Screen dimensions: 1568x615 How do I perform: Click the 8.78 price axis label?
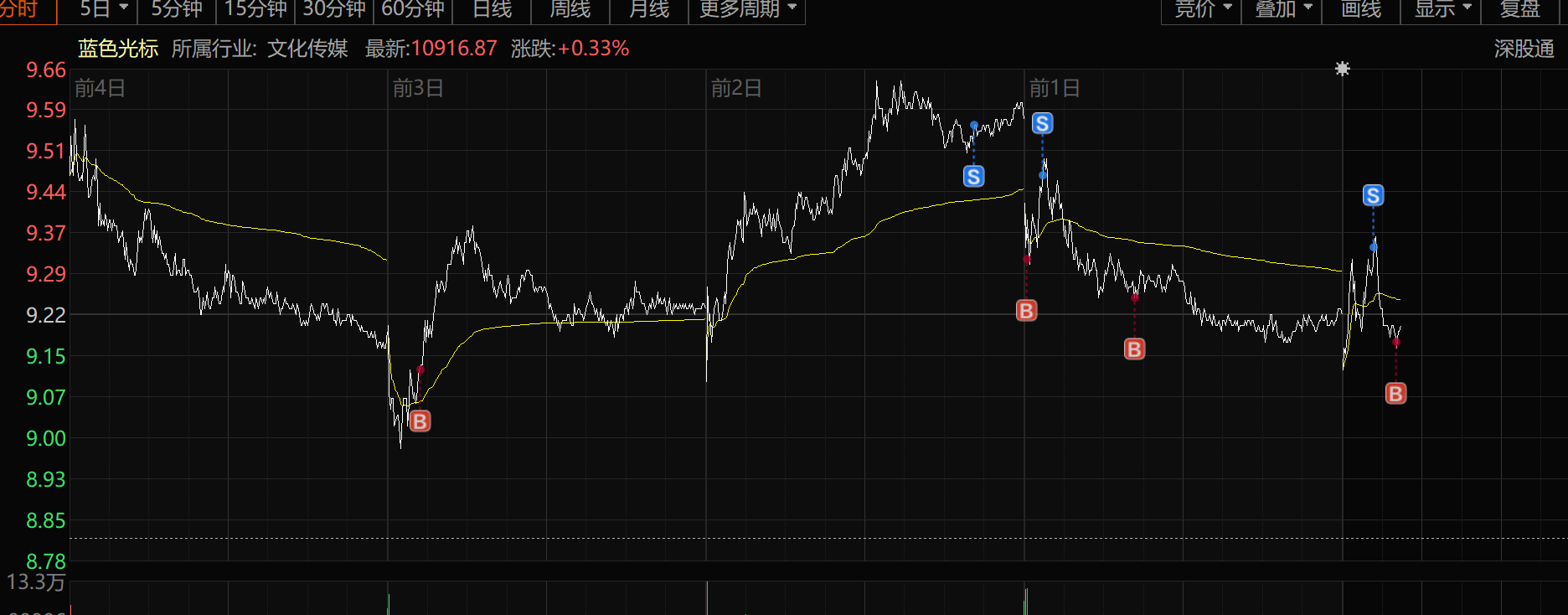click(46, 561)
